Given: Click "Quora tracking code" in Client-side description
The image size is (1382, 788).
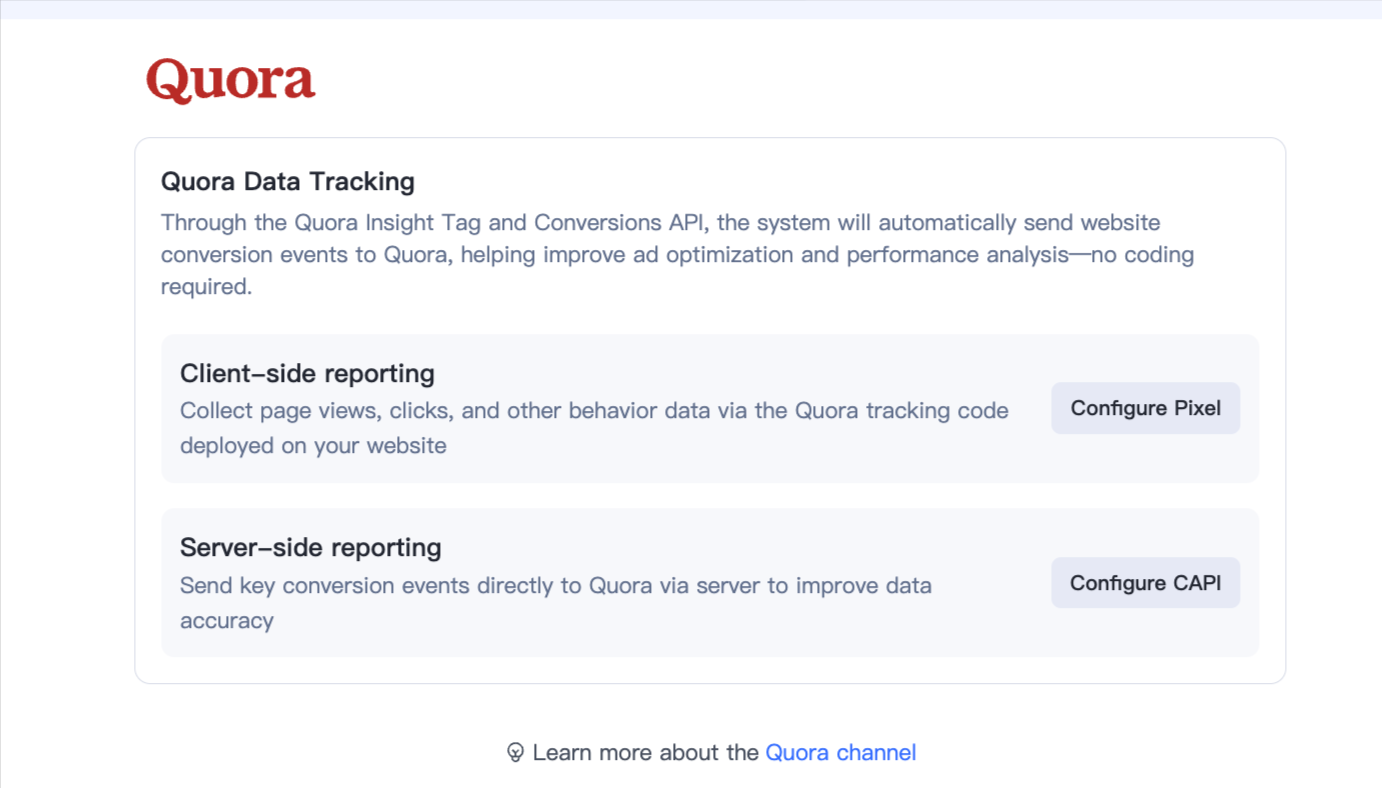Looking at the screenshot, I should point(901,411).
